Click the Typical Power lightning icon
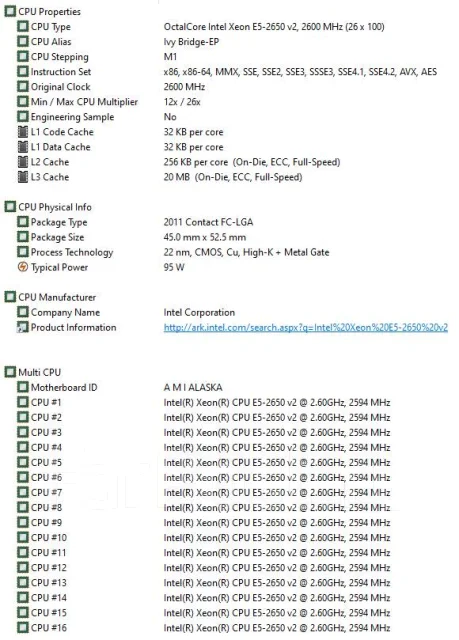459x640 pixels. 23,267
